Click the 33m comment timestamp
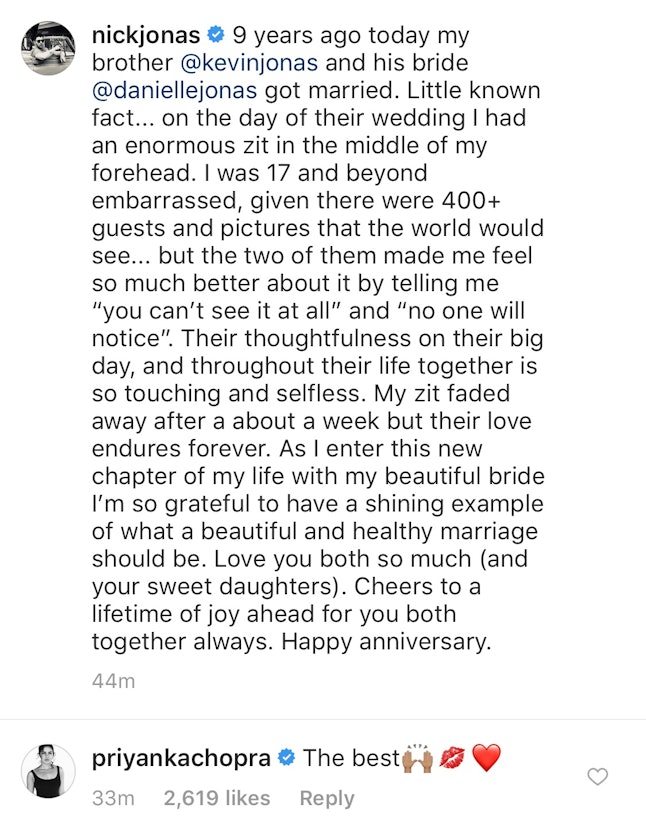Viewport: 646px width, 827px height. click(113, 798)
